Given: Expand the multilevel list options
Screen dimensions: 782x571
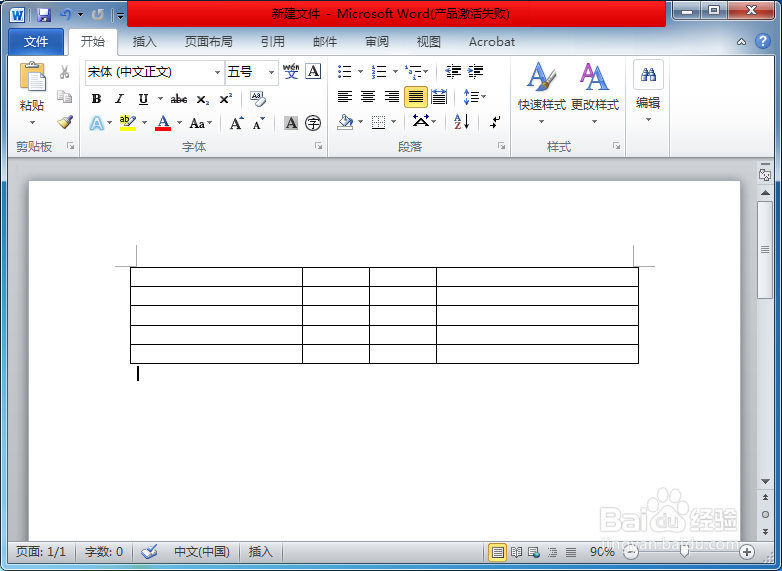Looking at the screenshot, I should [x=425, y=72].
